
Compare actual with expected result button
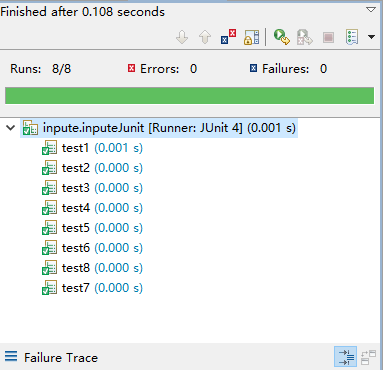pos(369,357)
